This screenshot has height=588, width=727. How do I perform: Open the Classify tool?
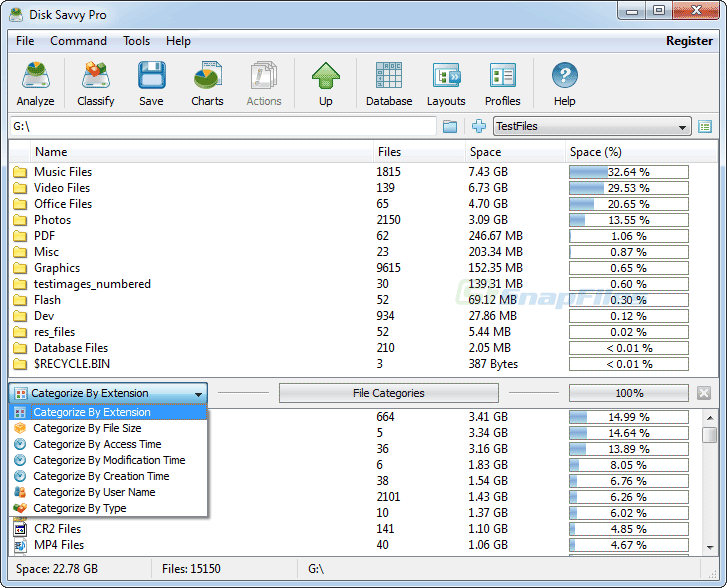[x=96, y=83]
